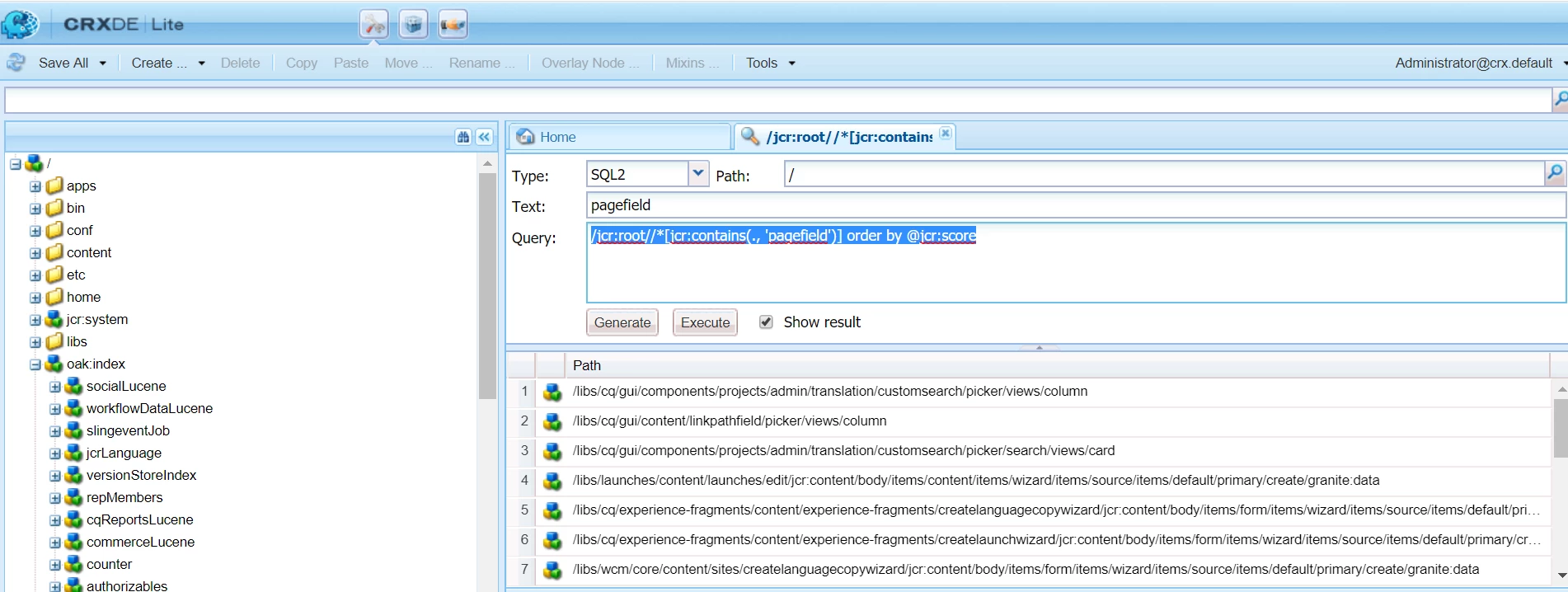Click the root node icon
1568x592 pixels.
(34, 163)
